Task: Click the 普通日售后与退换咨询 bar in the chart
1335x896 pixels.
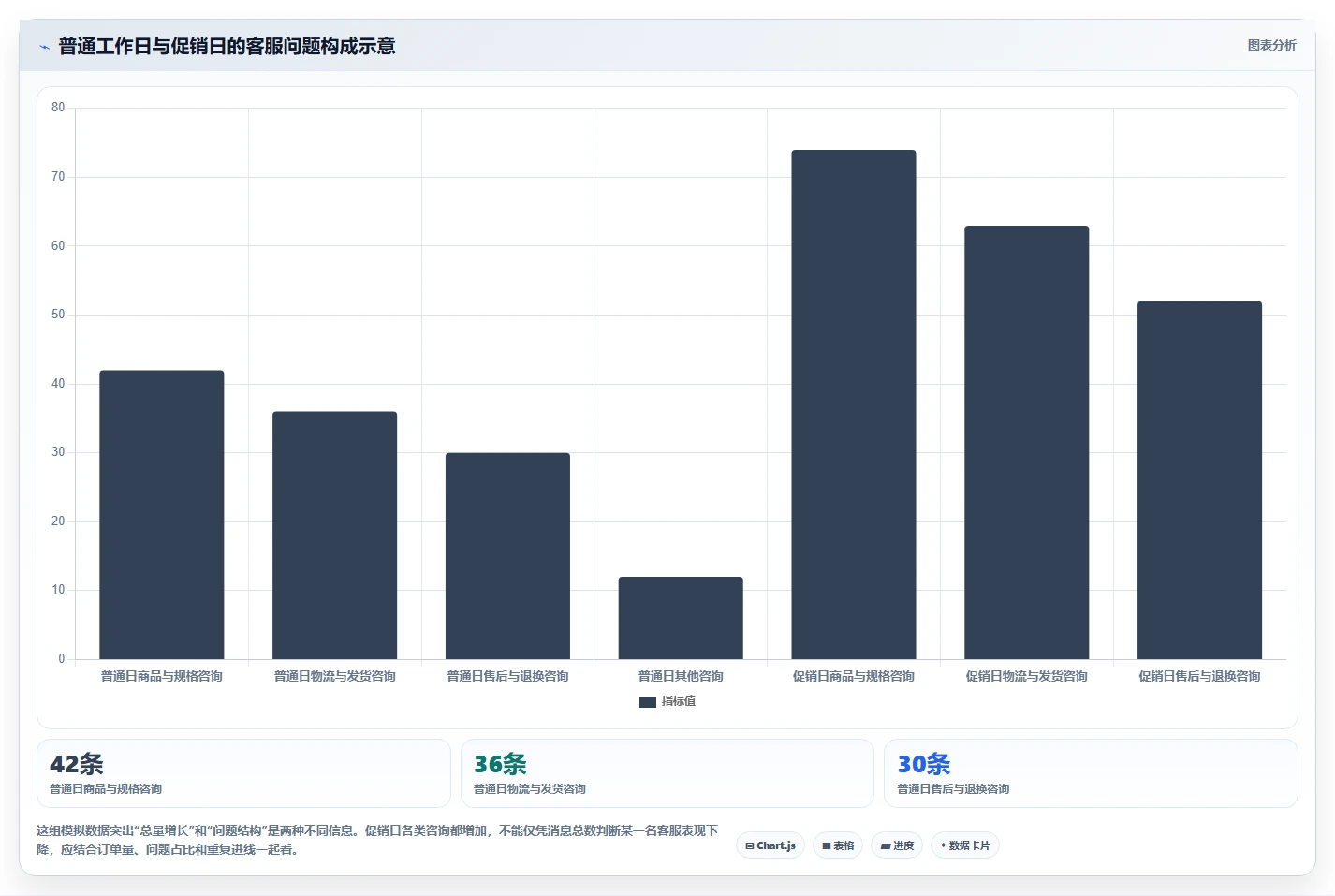Action: click(507, 556)
